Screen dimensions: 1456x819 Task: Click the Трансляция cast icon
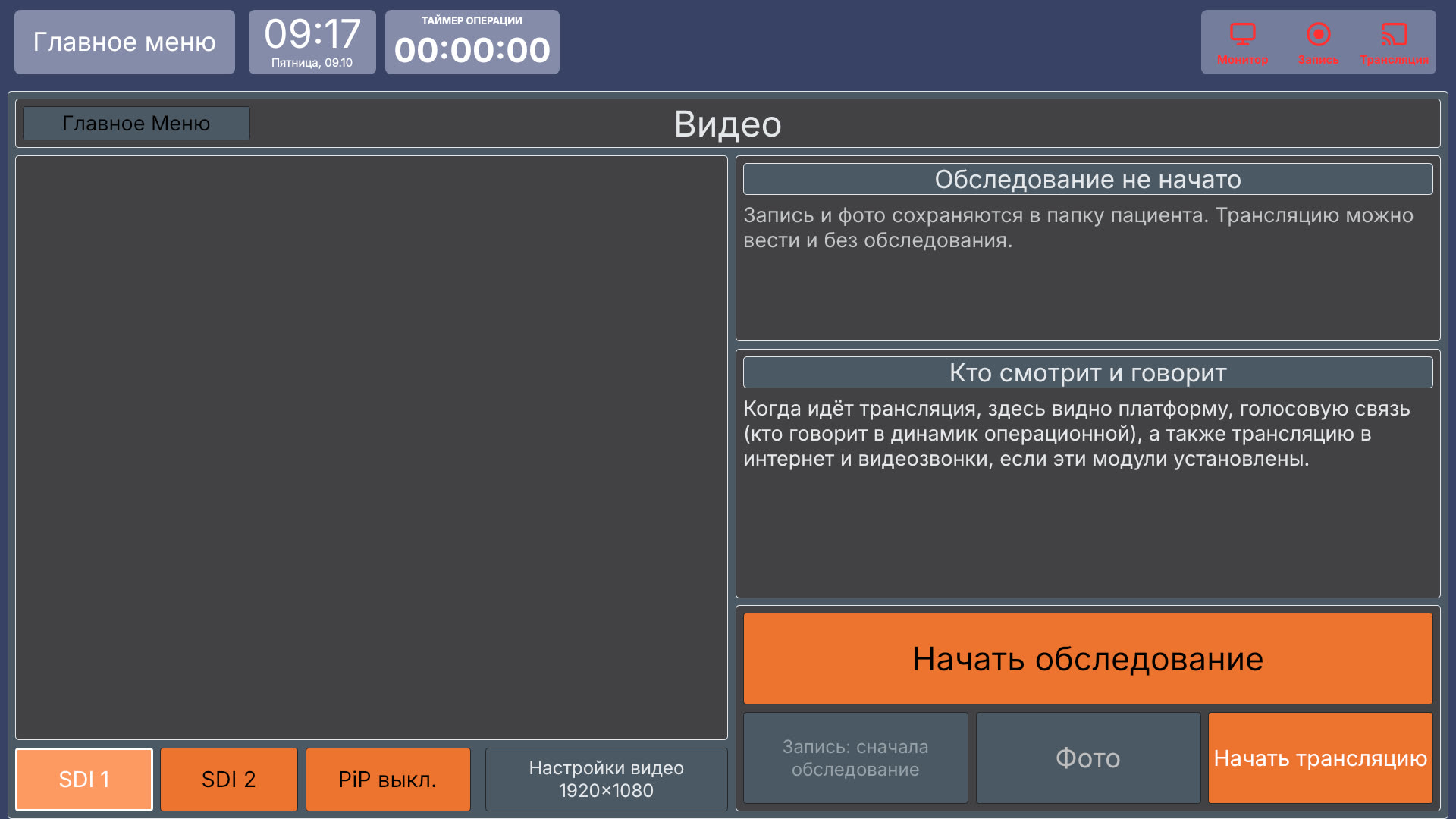(x=1394, y=35)
